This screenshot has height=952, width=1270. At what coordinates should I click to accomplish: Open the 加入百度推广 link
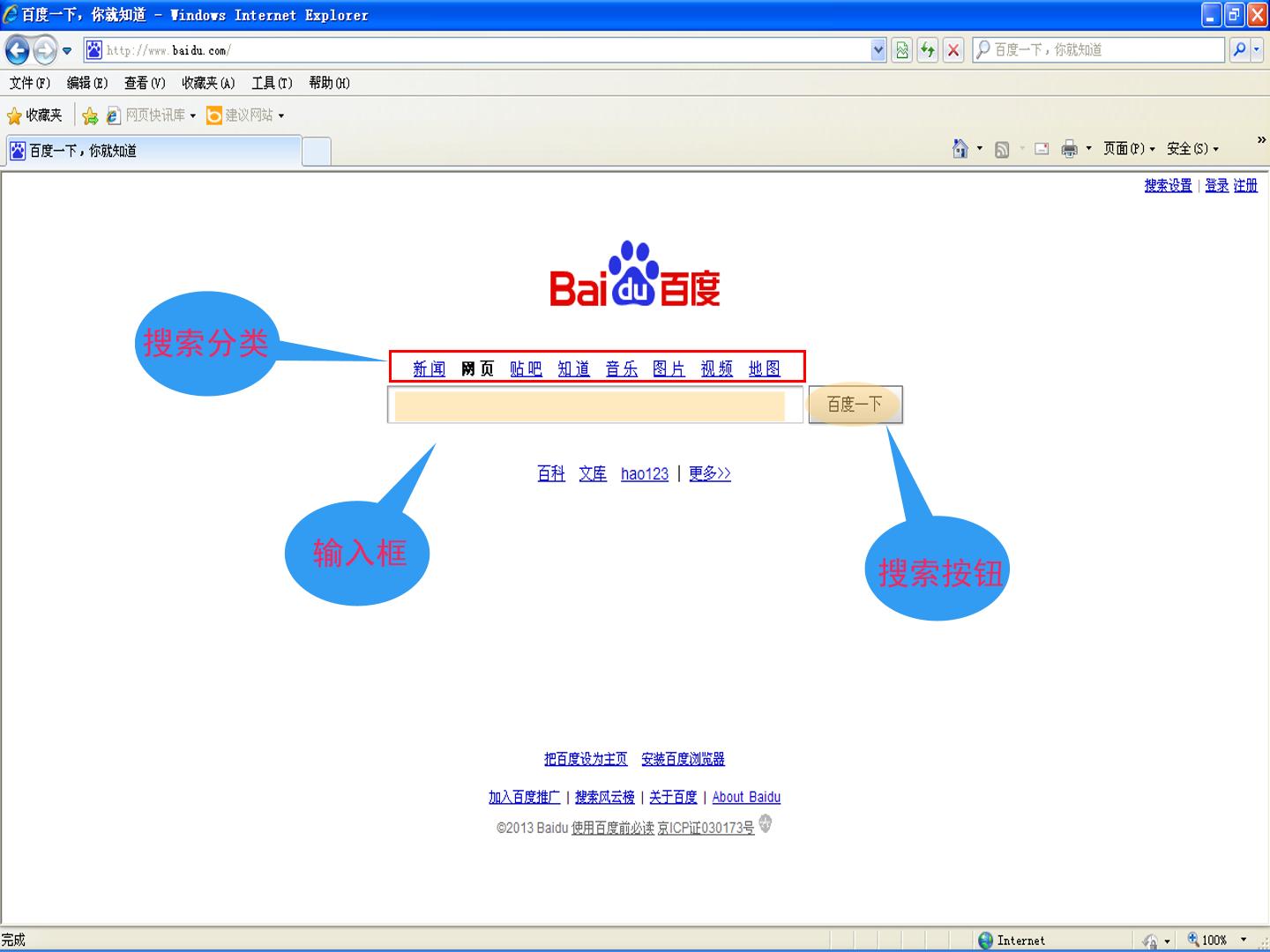coord(524,797)
